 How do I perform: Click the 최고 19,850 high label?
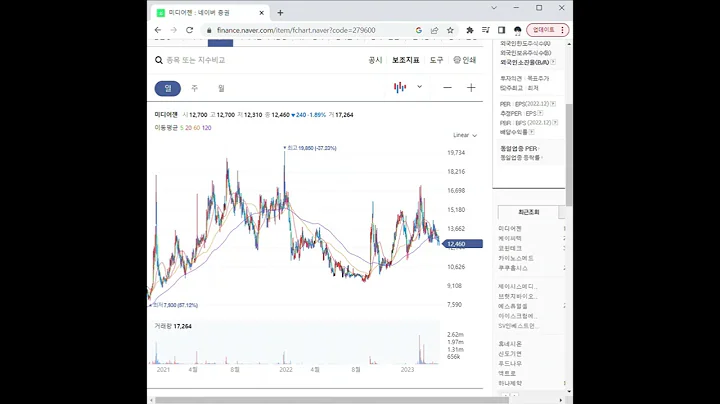[310, 148]
